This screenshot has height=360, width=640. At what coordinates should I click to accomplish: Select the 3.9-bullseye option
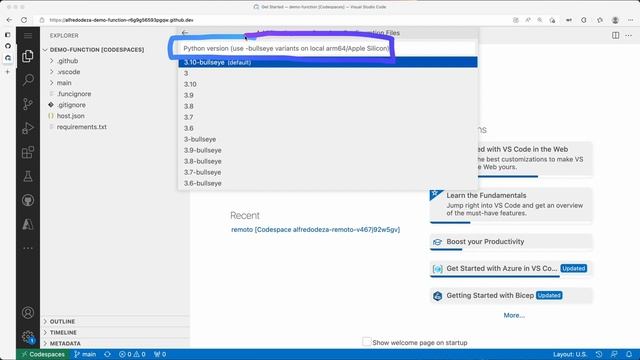(x=328, y=150)
